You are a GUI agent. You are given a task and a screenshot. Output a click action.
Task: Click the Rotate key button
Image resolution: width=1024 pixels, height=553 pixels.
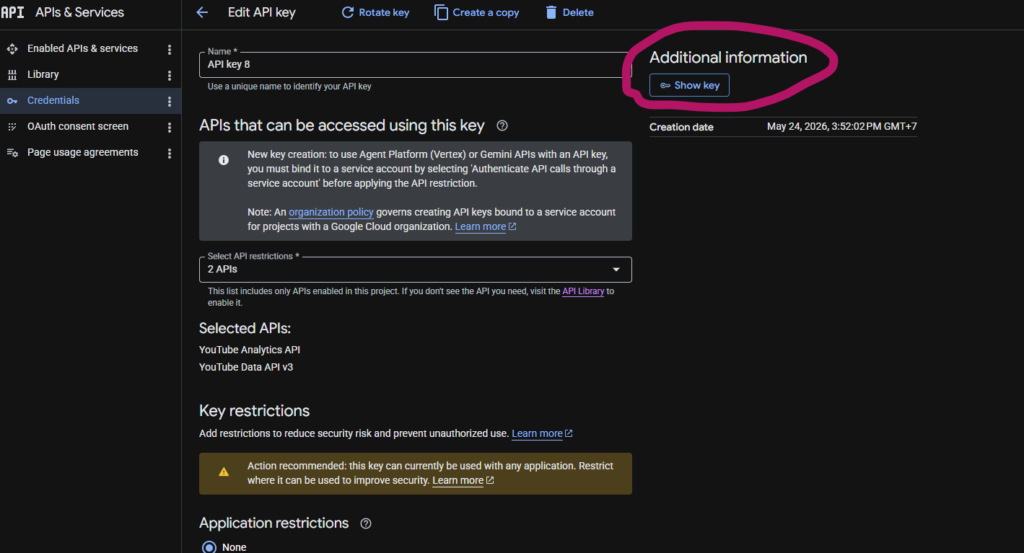376,12
